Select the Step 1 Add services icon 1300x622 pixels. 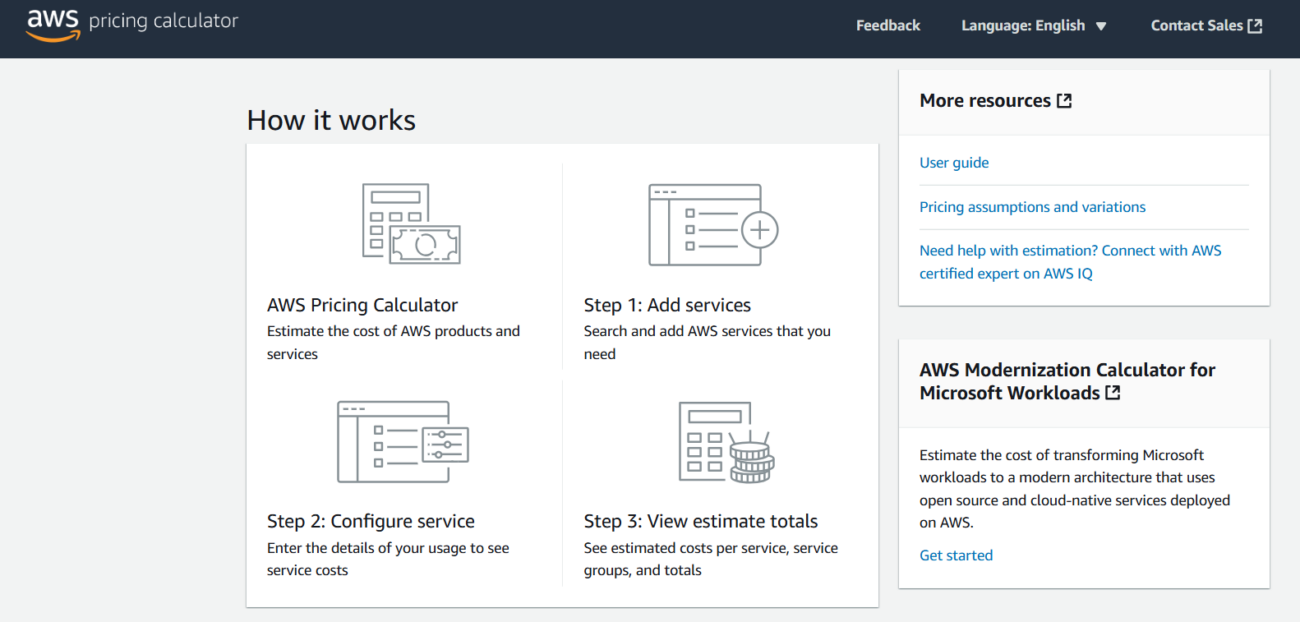tap(710, 222)
